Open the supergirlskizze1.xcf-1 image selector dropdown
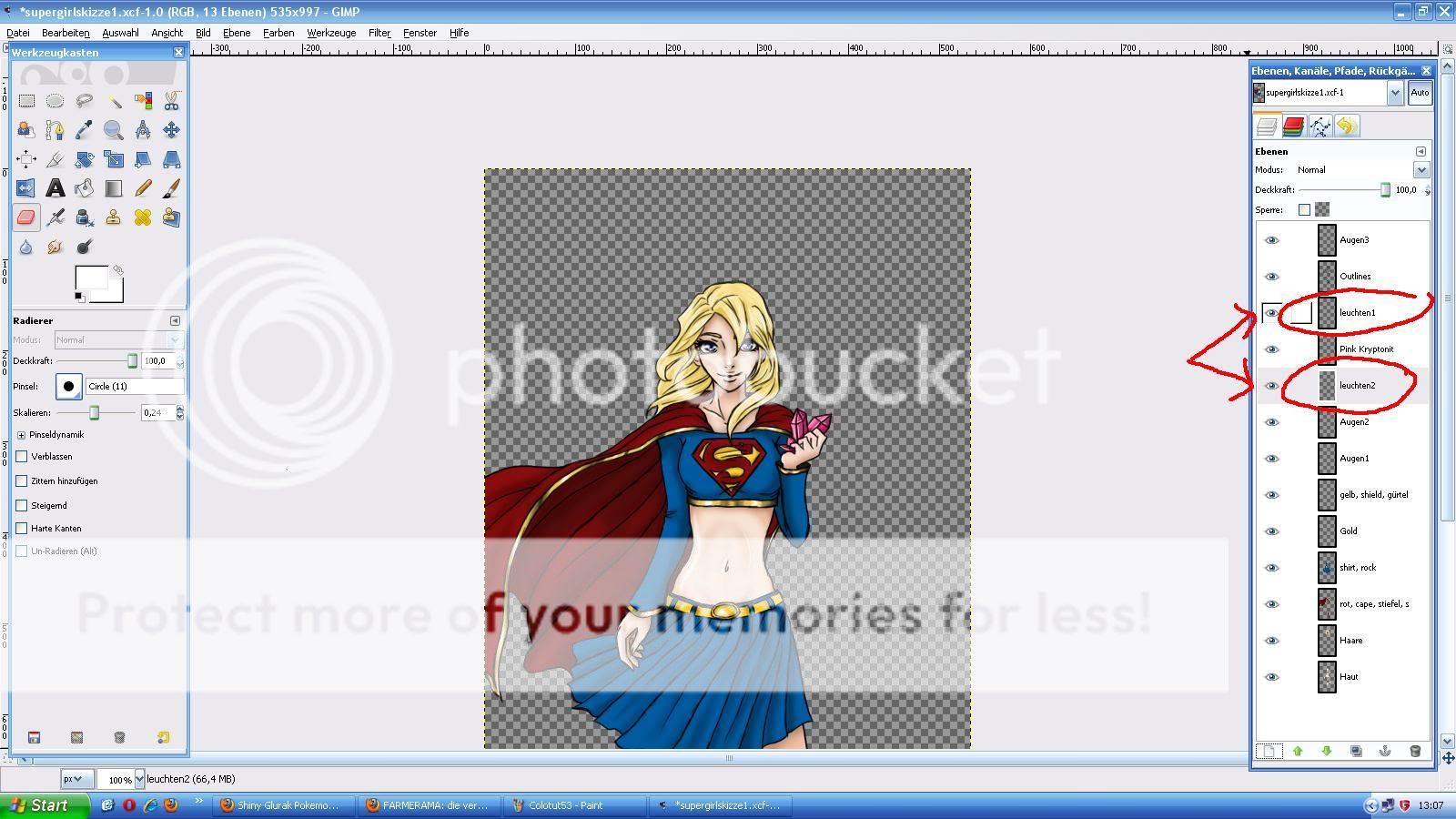This screenshot has width=1456, height=819. 1394,93
